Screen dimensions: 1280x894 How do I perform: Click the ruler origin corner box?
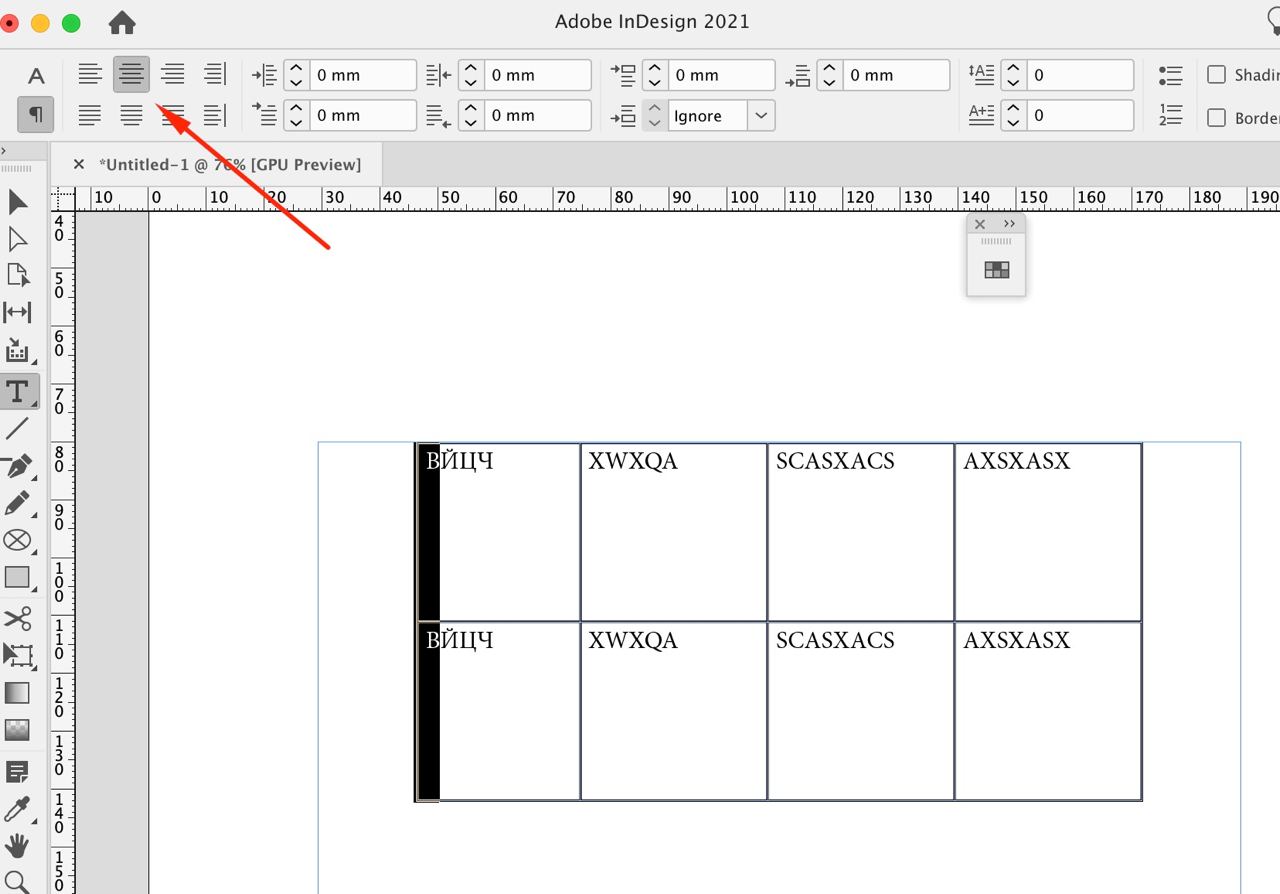click(63, 198)
